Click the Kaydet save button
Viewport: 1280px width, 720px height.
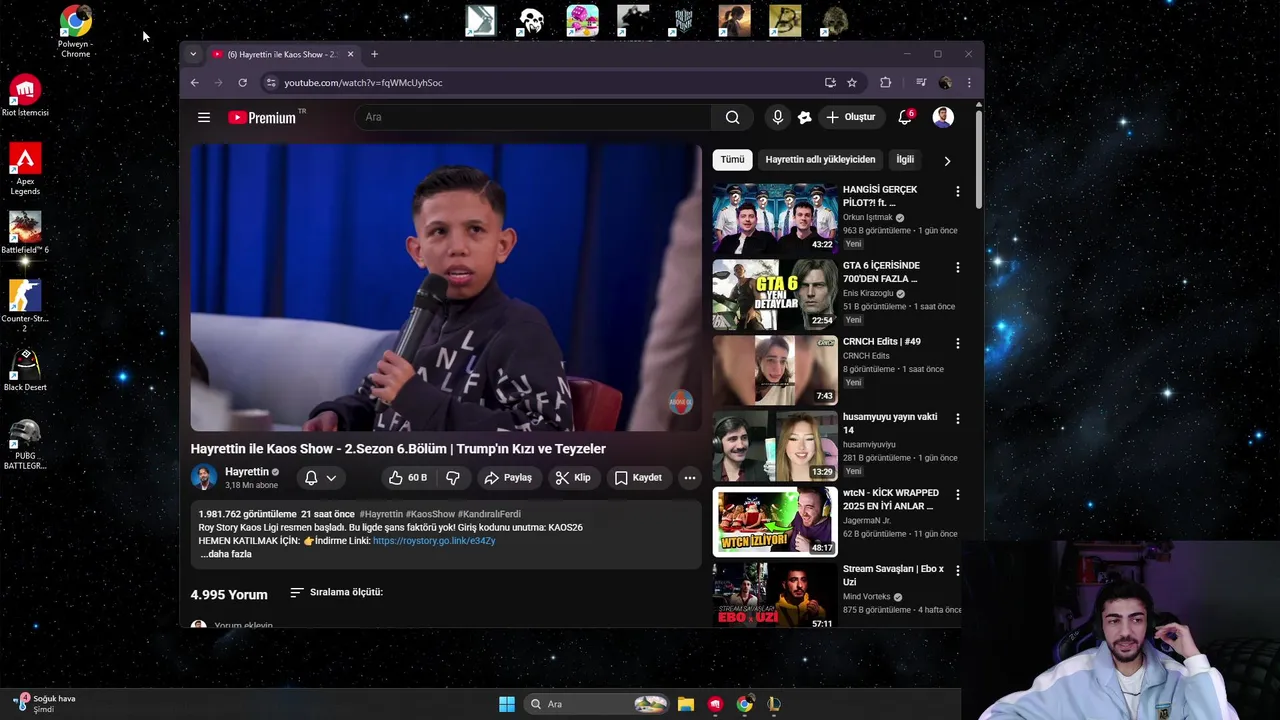pos(638,478)
